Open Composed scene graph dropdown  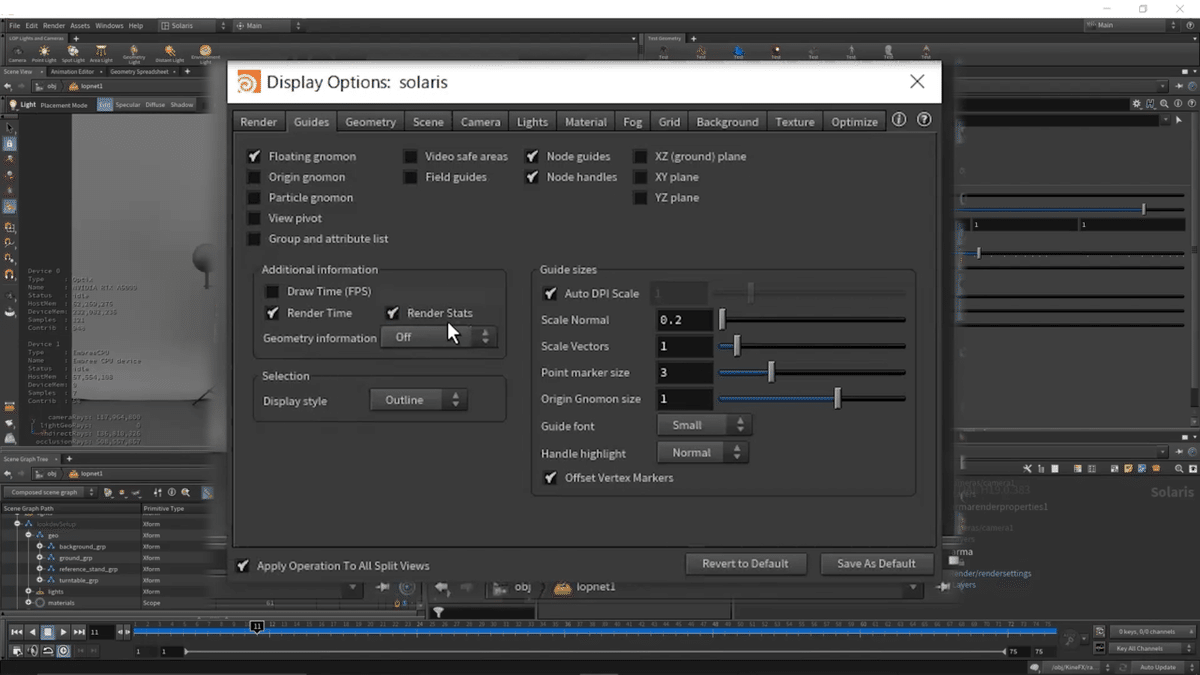pyautogui.click(x=49, y=492)
